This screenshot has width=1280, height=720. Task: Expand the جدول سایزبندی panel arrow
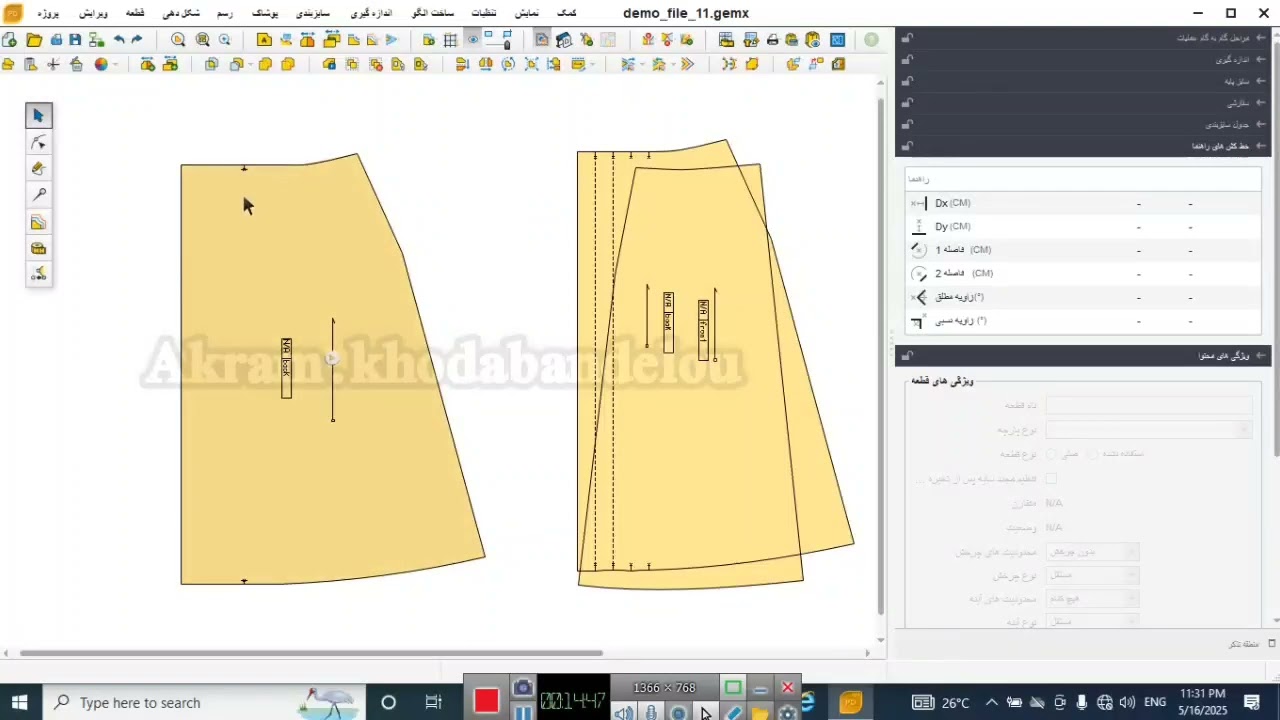tap(1261, 125)
